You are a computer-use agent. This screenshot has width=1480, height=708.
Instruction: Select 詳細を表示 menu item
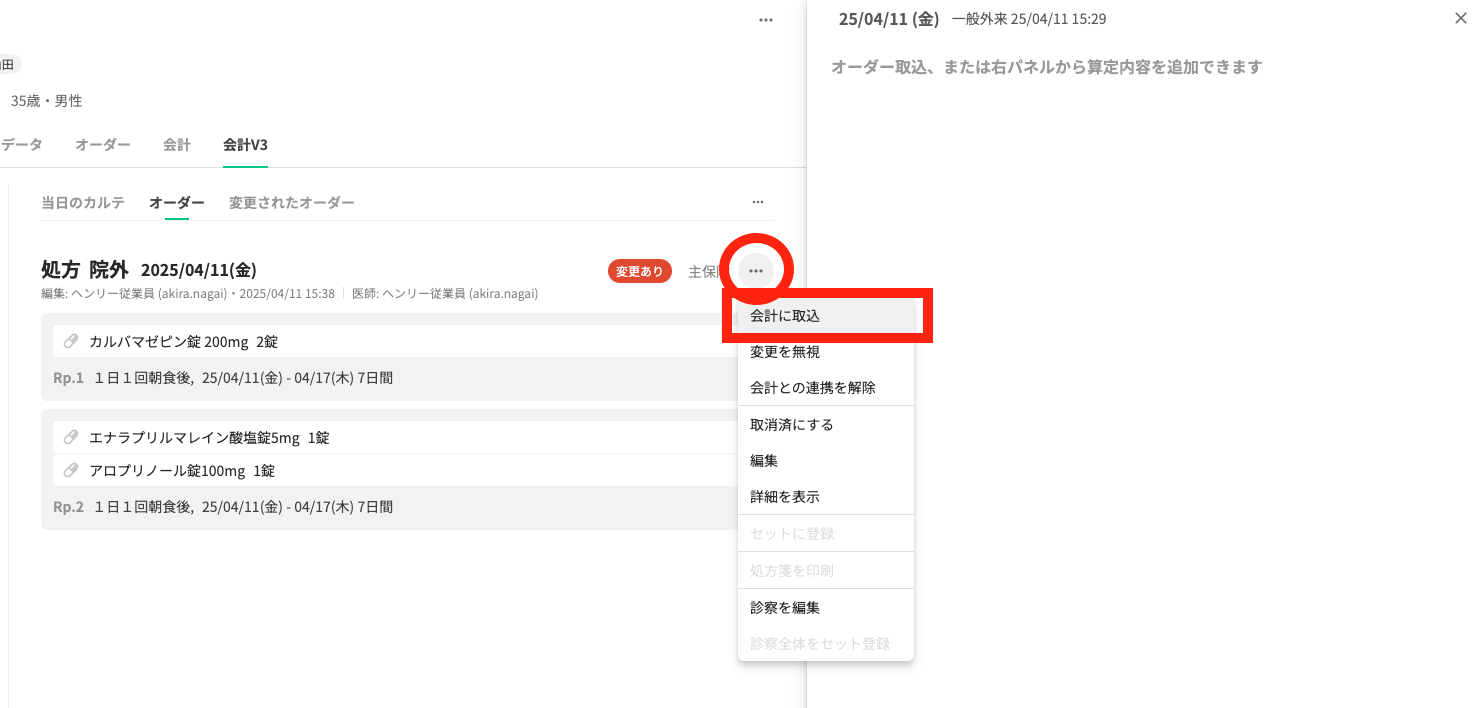[826, 497]
